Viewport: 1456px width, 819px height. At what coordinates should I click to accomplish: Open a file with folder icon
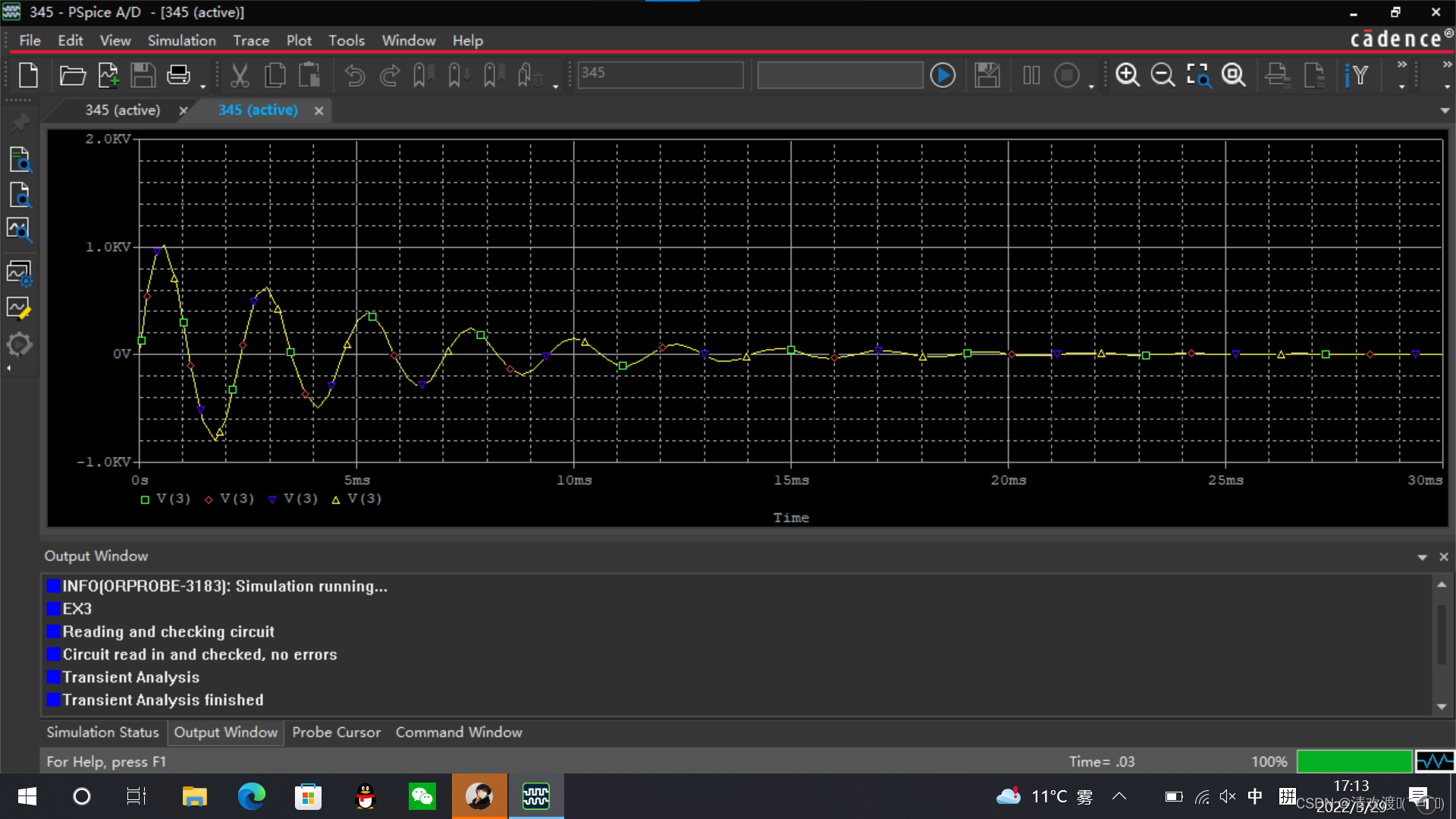click(x=72, y=75)
